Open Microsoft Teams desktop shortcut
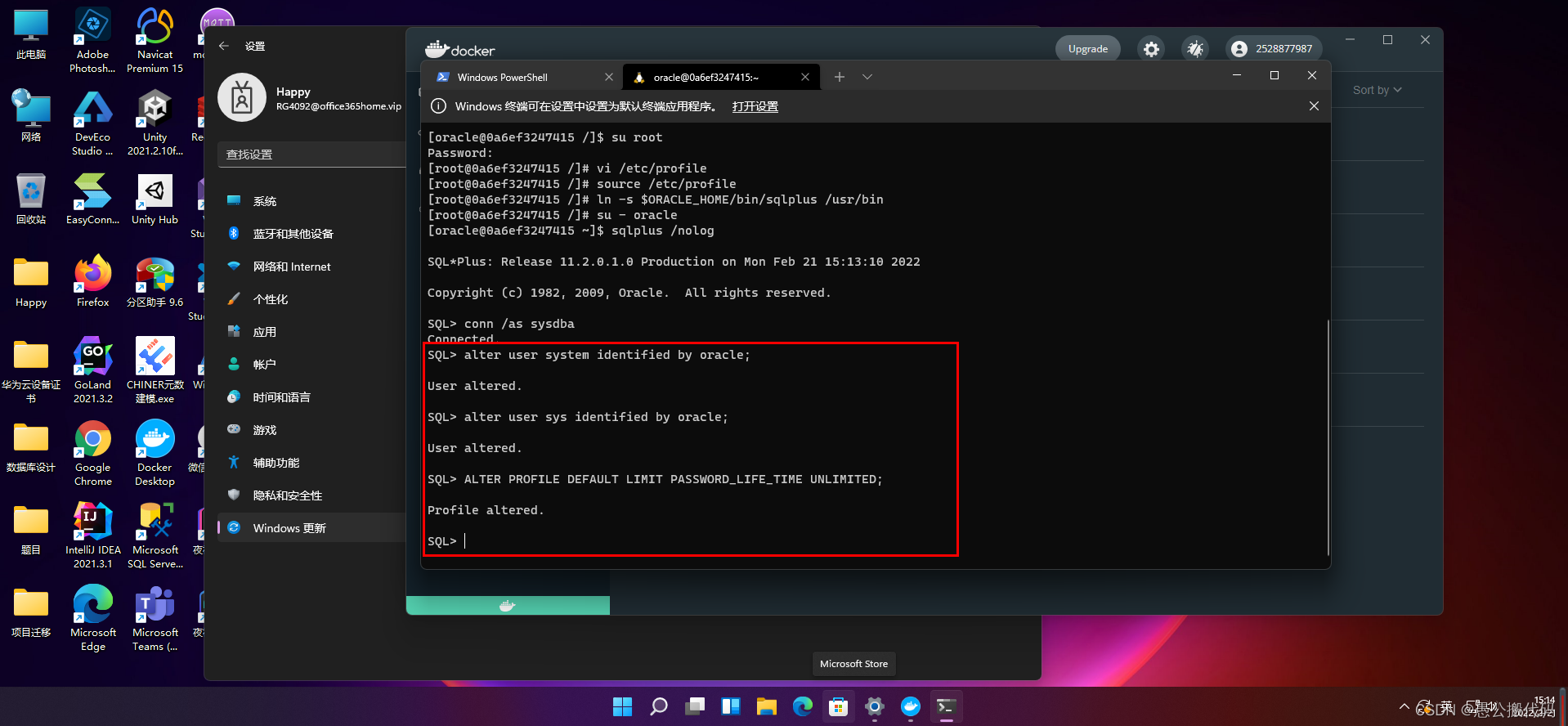Viewport: 1568px width, 726px height. coord(155,618)
